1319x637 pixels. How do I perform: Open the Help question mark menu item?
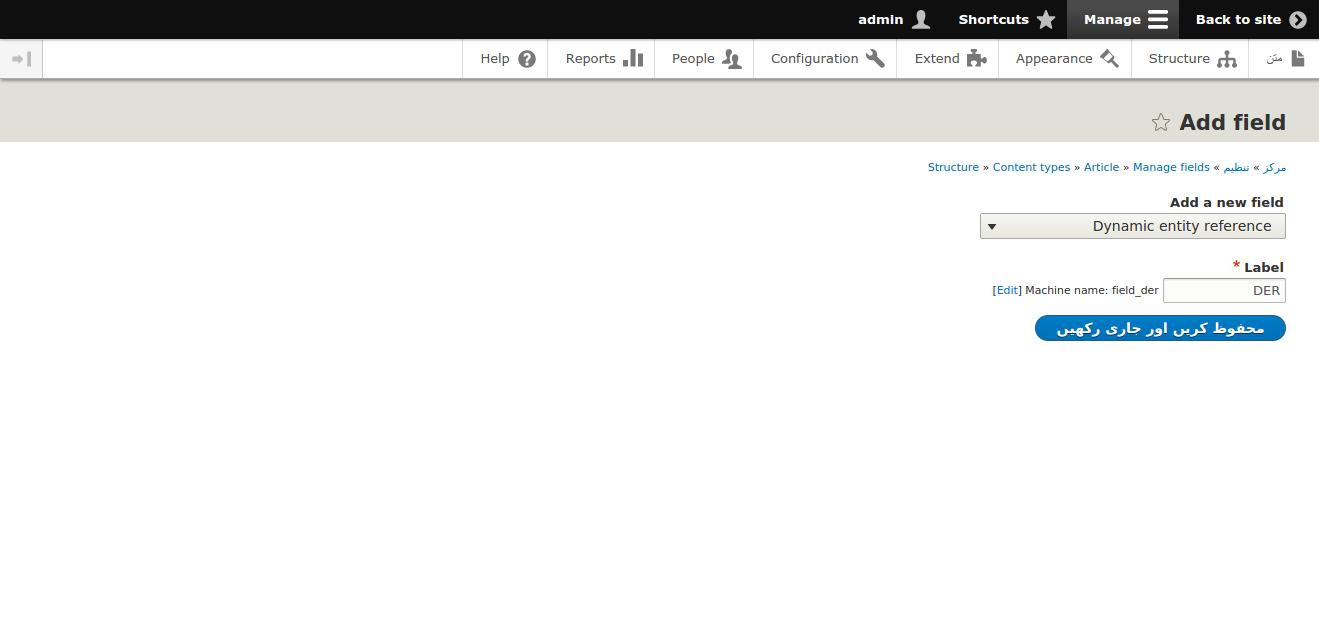507,59
